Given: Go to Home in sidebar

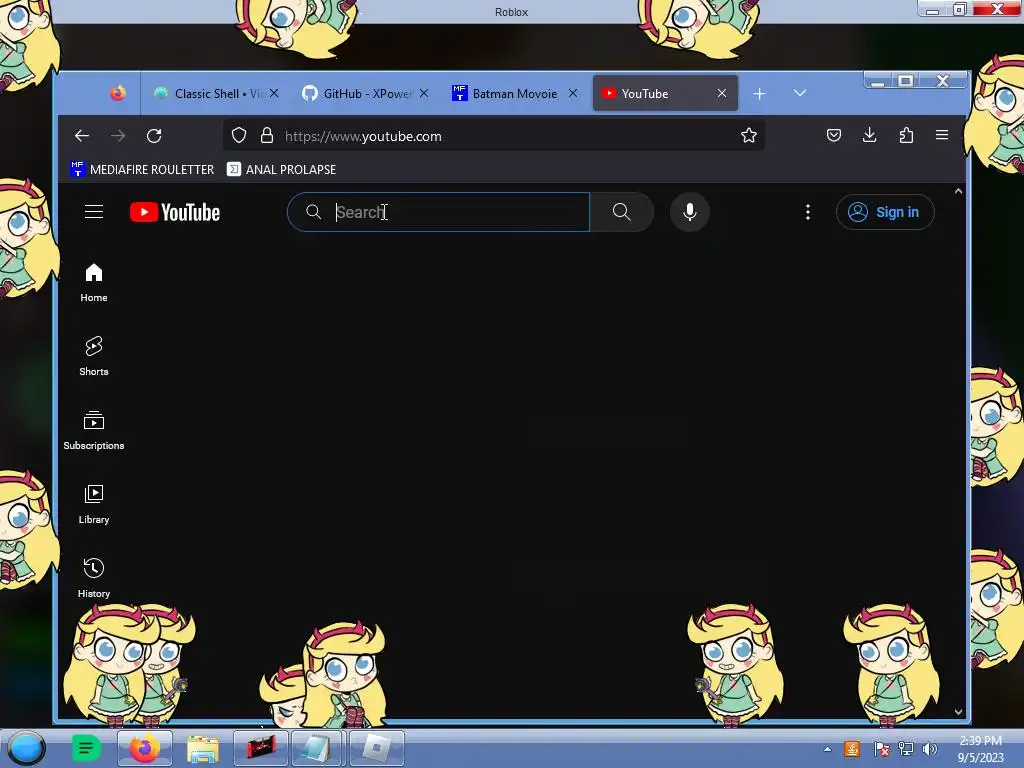Looking at the screenshot, I should (x=94, y=283).
